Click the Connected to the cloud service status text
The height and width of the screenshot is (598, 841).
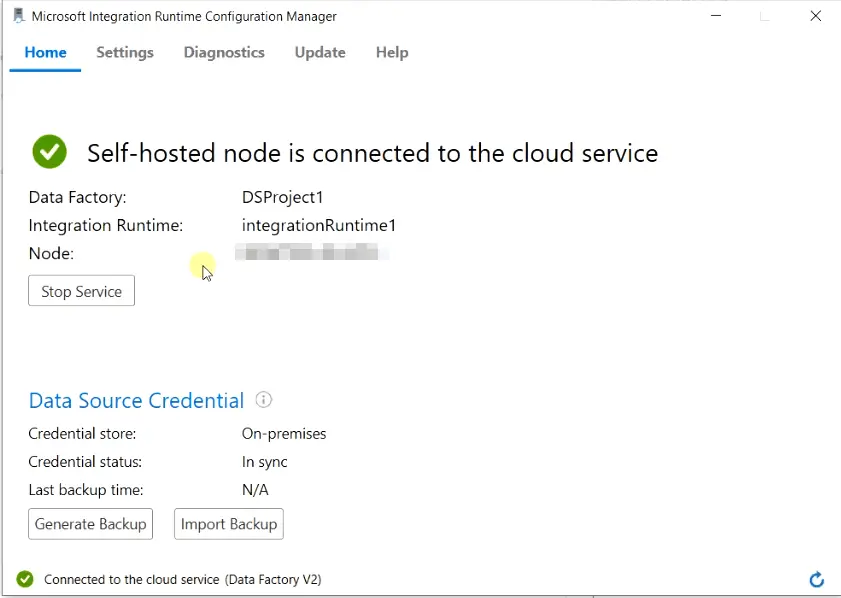182,580
